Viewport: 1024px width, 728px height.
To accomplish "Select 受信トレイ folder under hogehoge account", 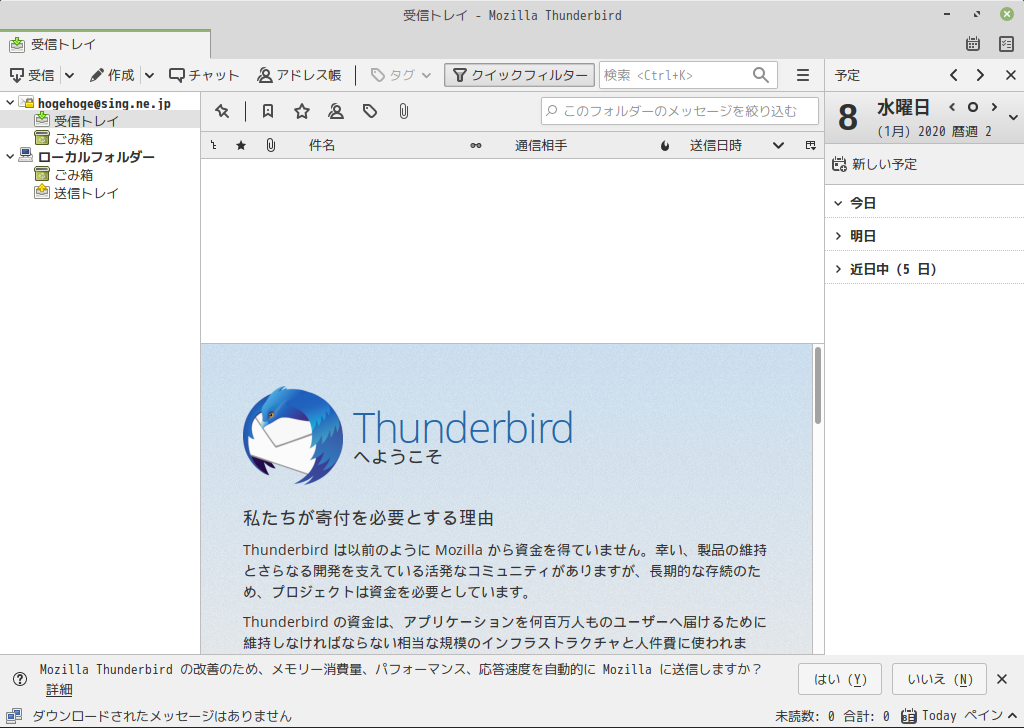I will [x=86, y=121].
